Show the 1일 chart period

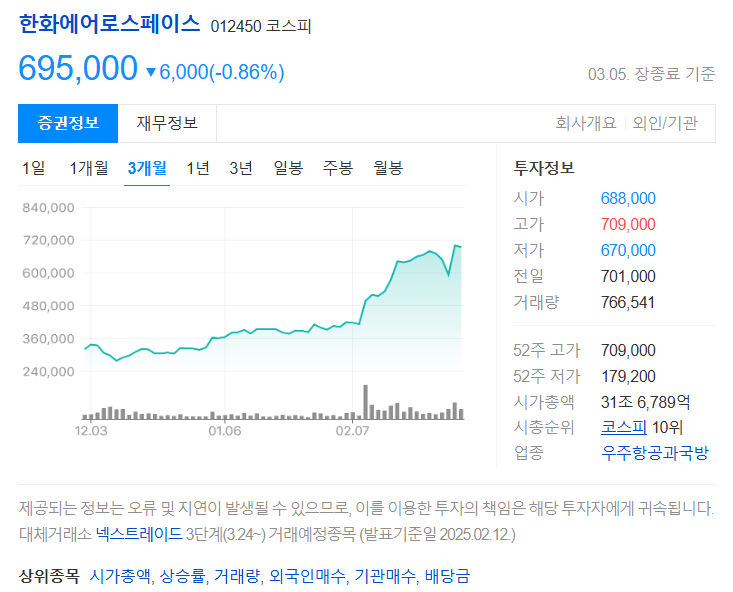(x=34, y=168)
